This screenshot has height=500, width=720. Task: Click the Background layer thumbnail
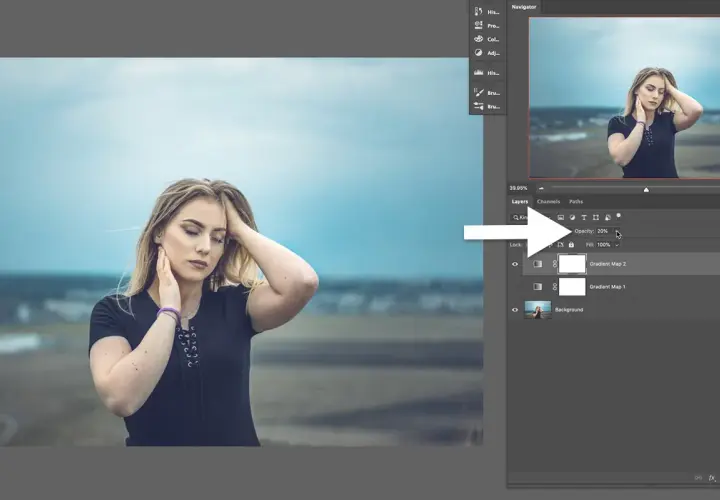[538, 309]
